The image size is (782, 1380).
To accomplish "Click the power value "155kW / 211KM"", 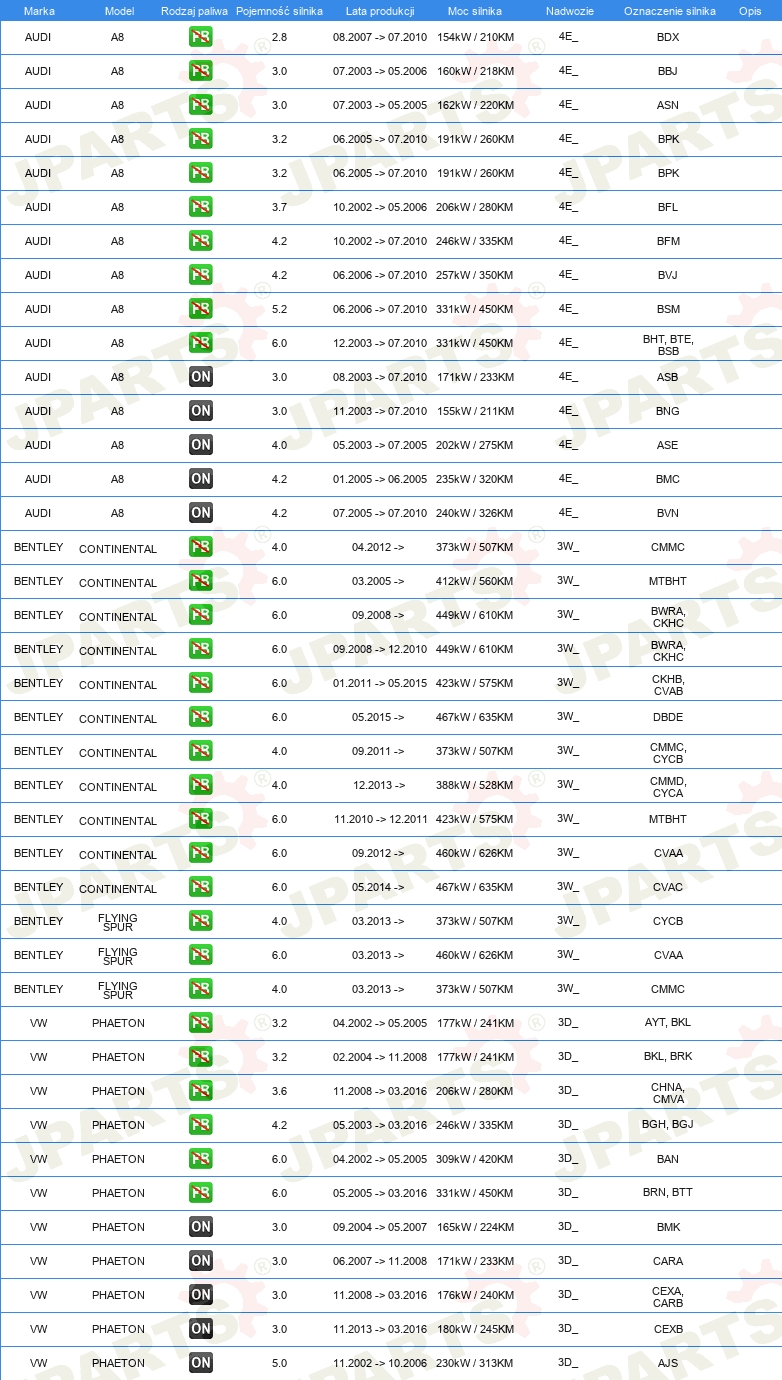I will click(475, 411).
